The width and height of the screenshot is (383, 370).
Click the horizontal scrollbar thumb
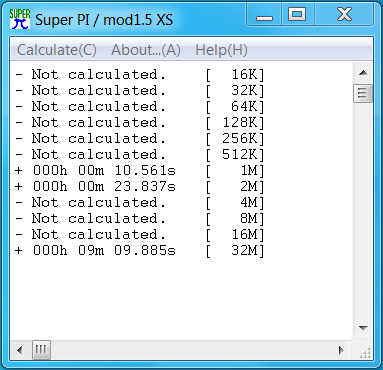coord(41,350)
